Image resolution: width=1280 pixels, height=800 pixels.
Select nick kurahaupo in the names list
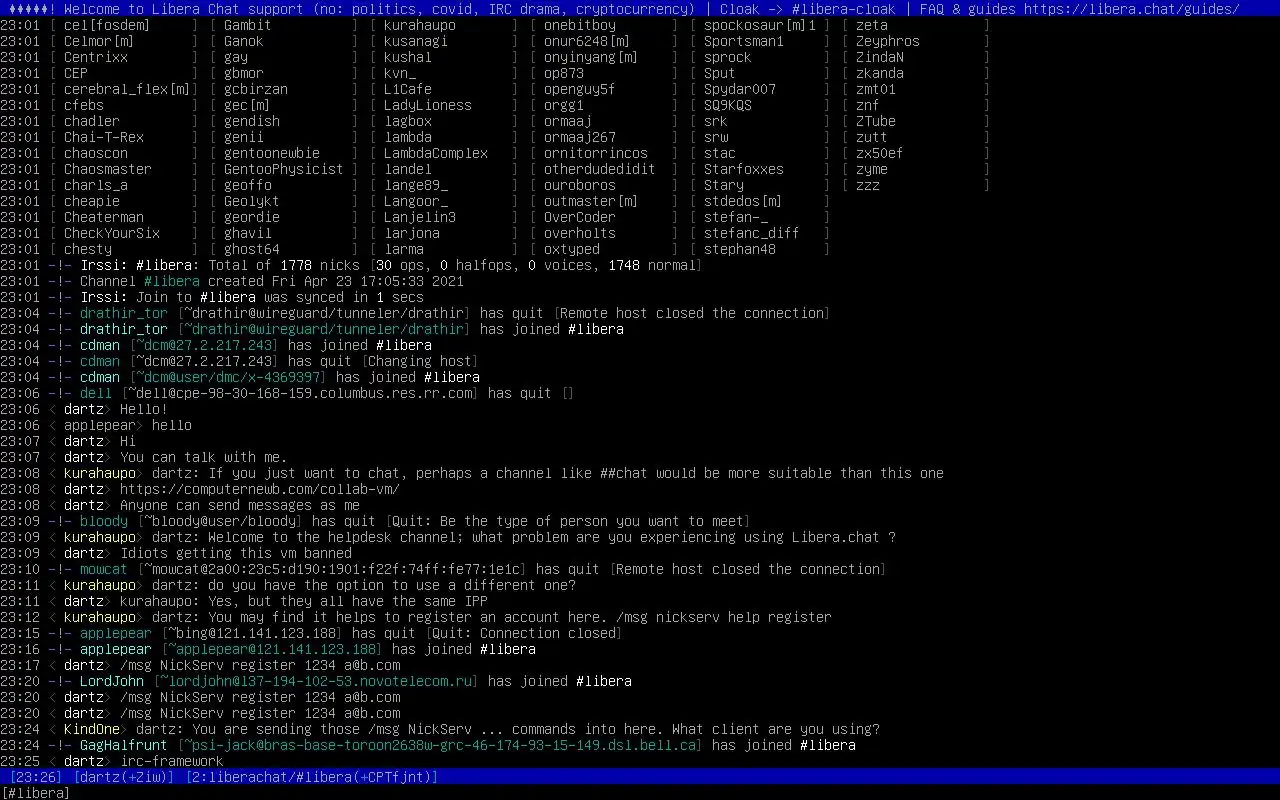420,25
